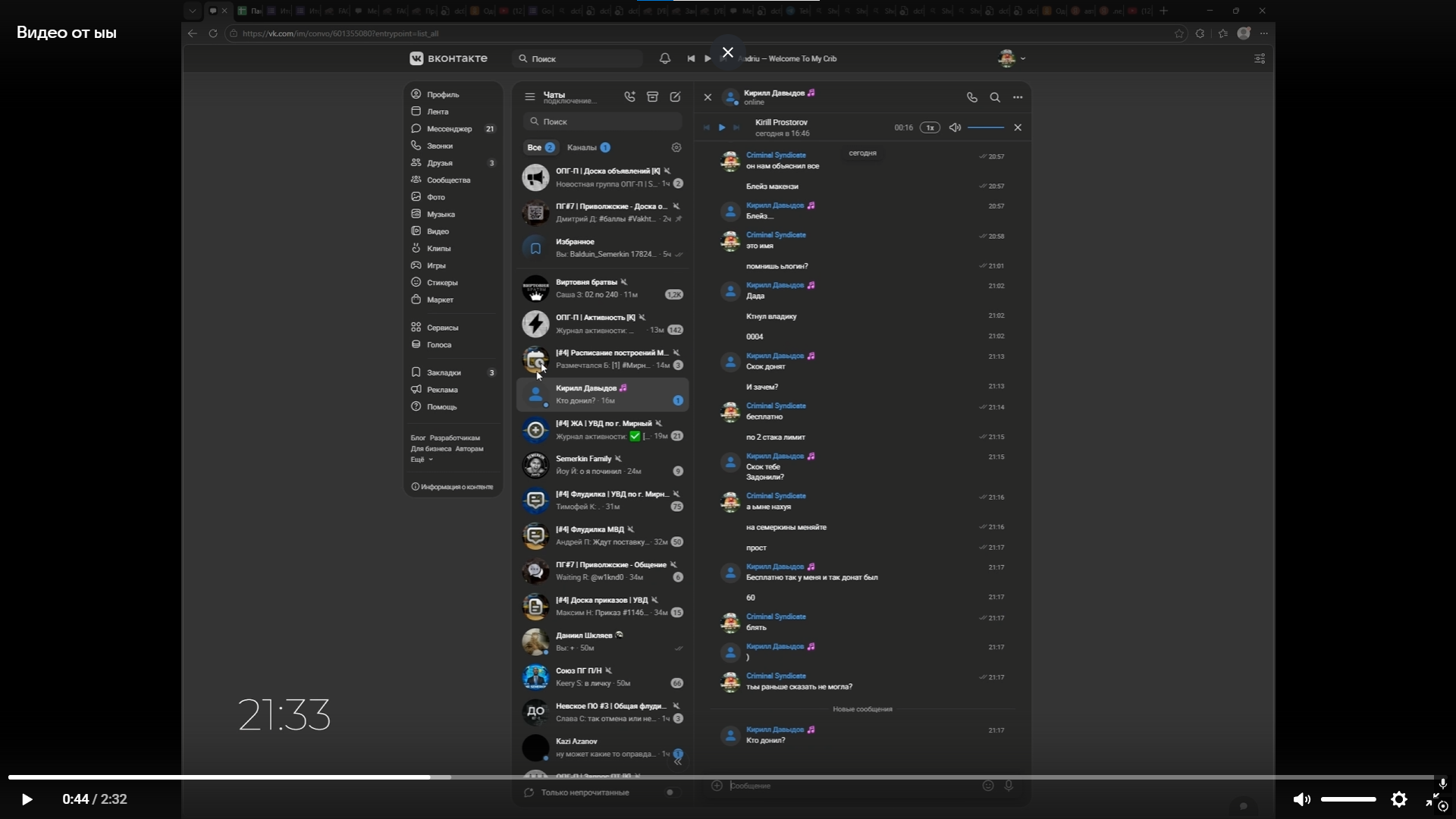Viewport: 1456px width, 819px height.
Task: Open the notifications bell icon
Action: [665, 58]
